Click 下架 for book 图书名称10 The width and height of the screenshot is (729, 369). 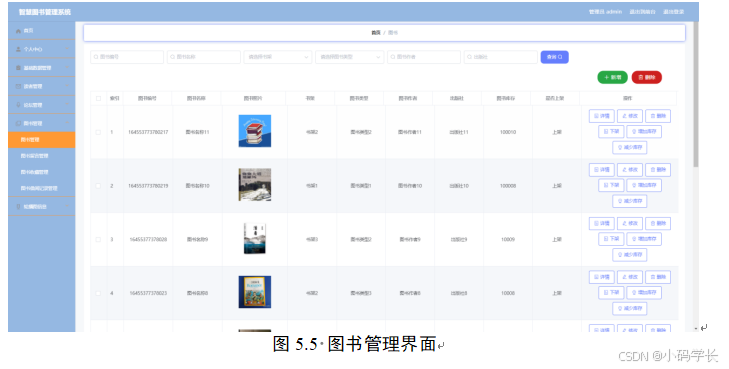click(611, 185)
